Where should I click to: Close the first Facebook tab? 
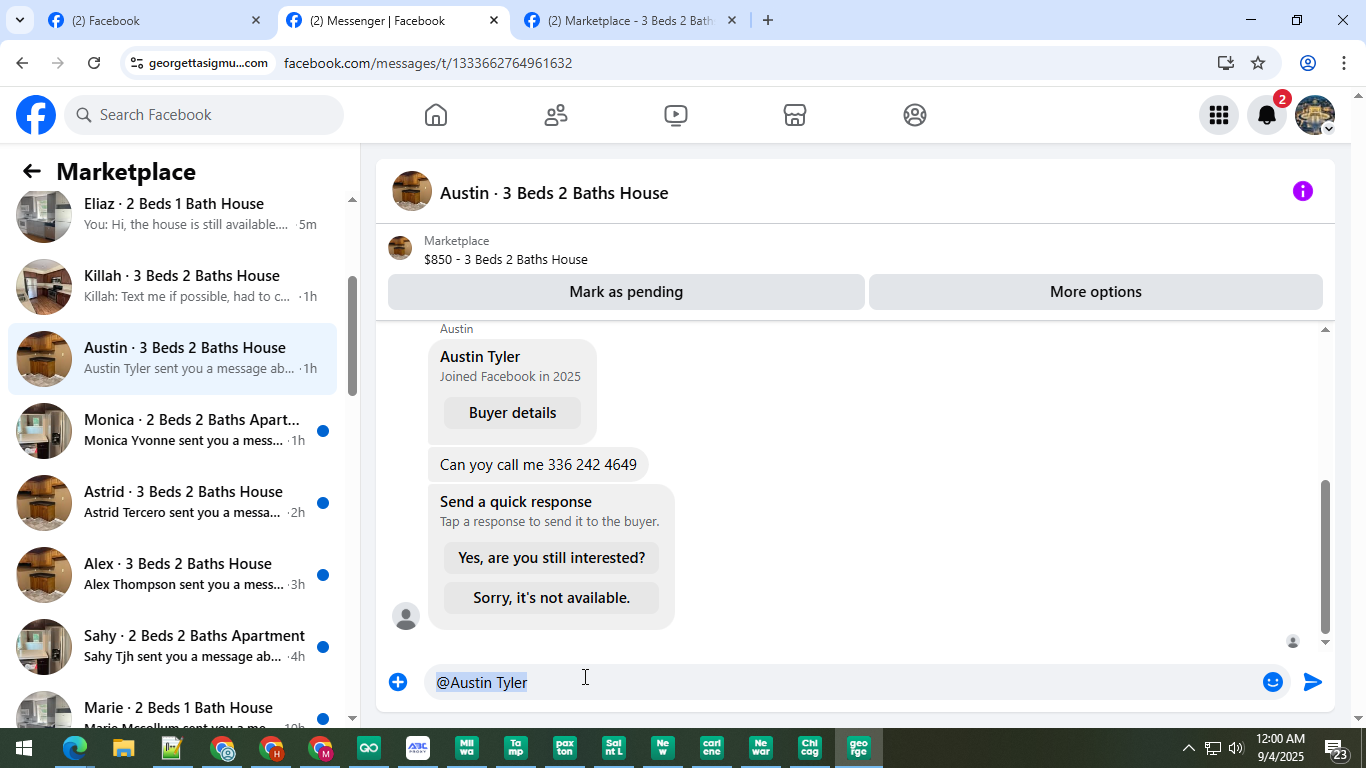pyautogui.click(x=256, y=20)
